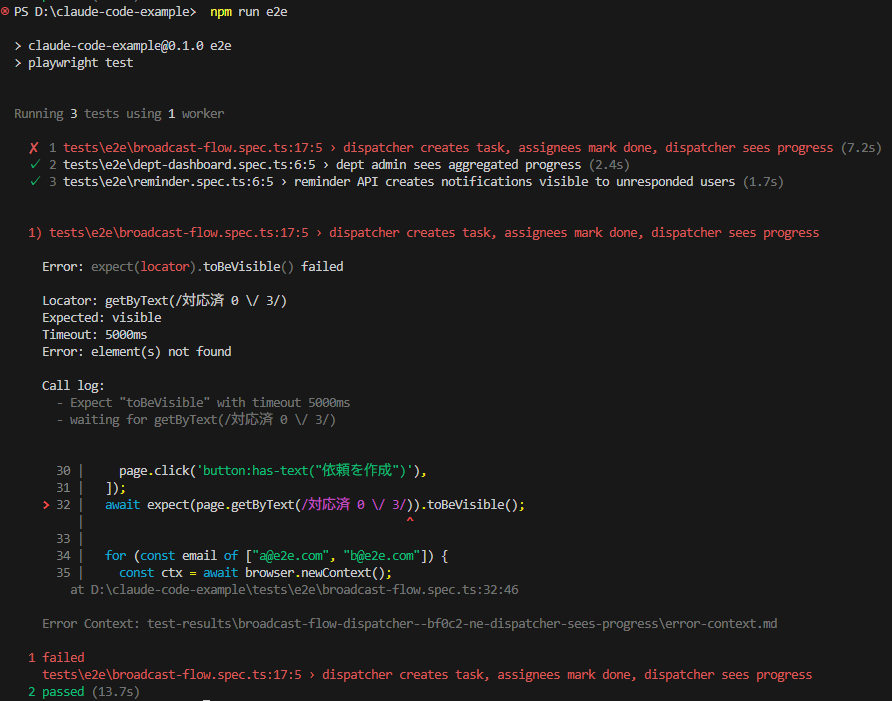Viewport: 892px width, 701px height.
Task: Open the dept-dashboard.spec.ts:6:5 file link
Action: [x=189, y=165]
